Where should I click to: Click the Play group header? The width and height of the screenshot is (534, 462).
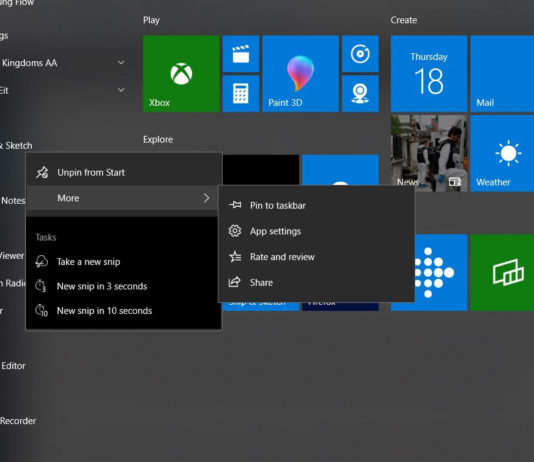151,20
